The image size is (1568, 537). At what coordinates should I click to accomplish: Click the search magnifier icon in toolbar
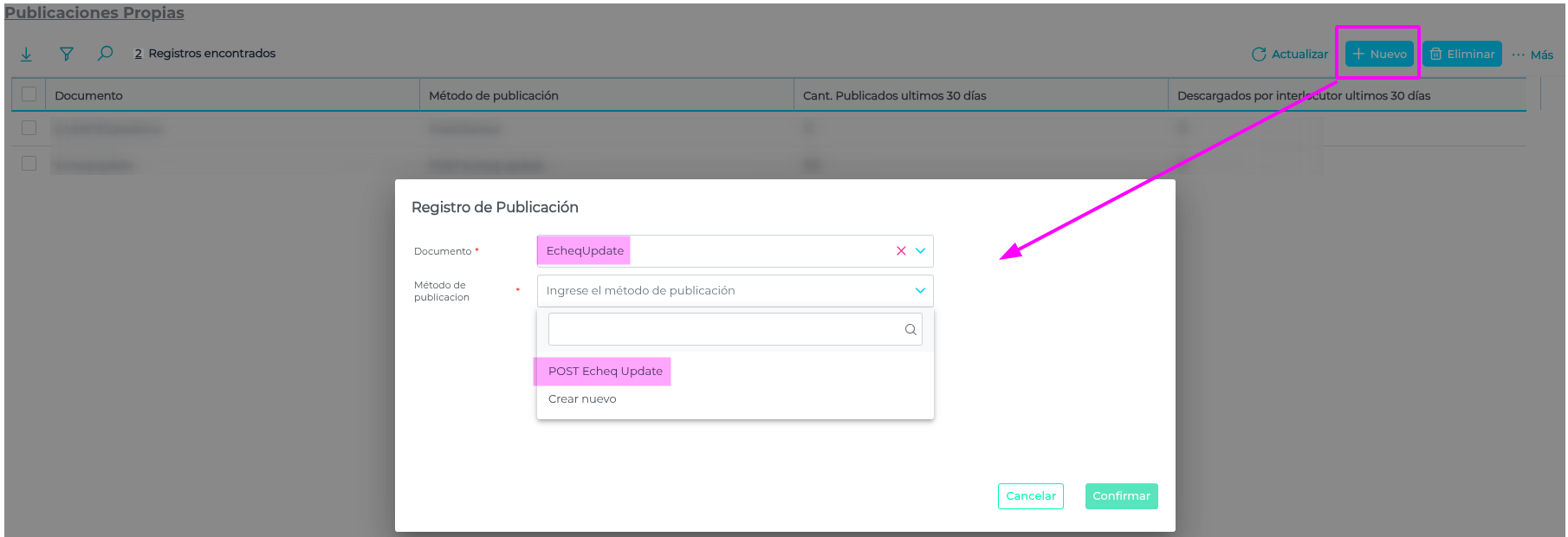105,54
